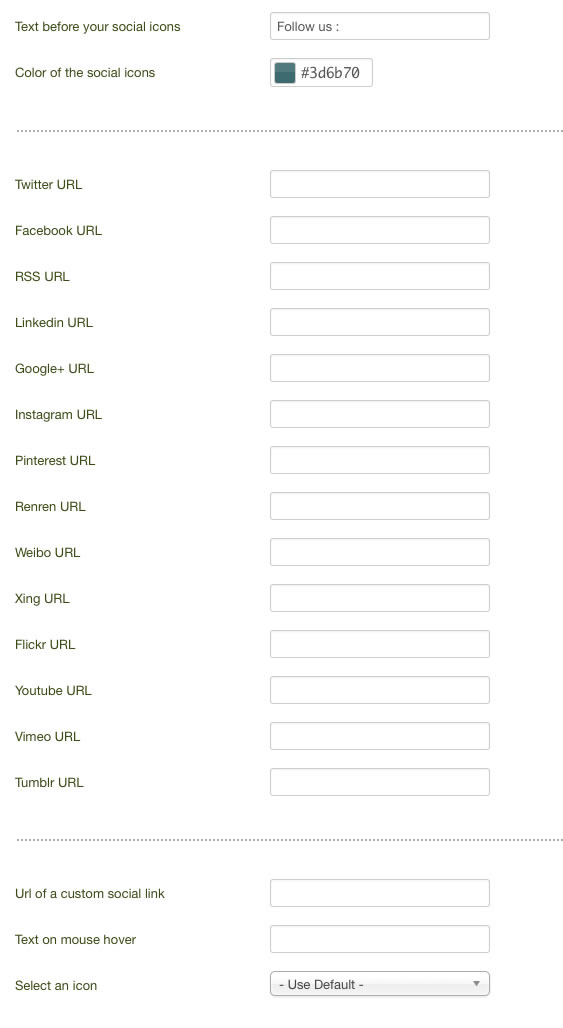Click the Renren URL input
The image size is (563, 1028).
pos(379,506)
